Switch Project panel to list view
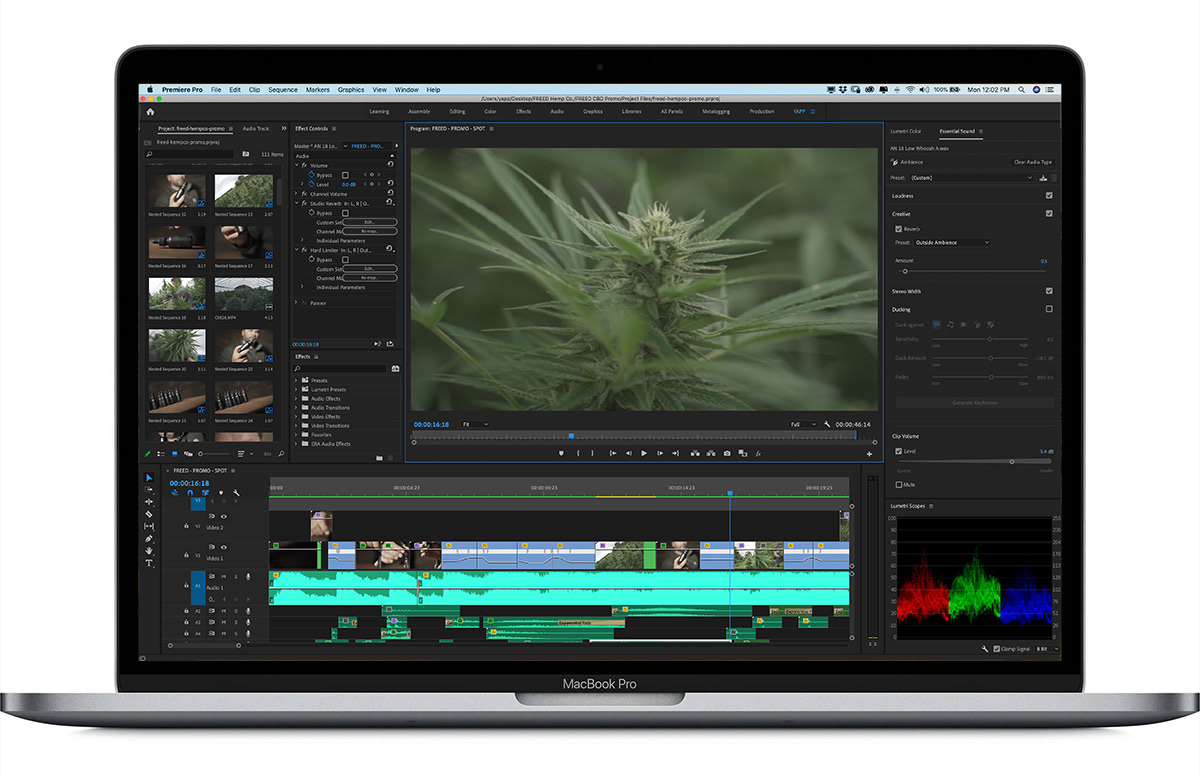Viewport: 1200px width, 777px height. click(161, 454)
